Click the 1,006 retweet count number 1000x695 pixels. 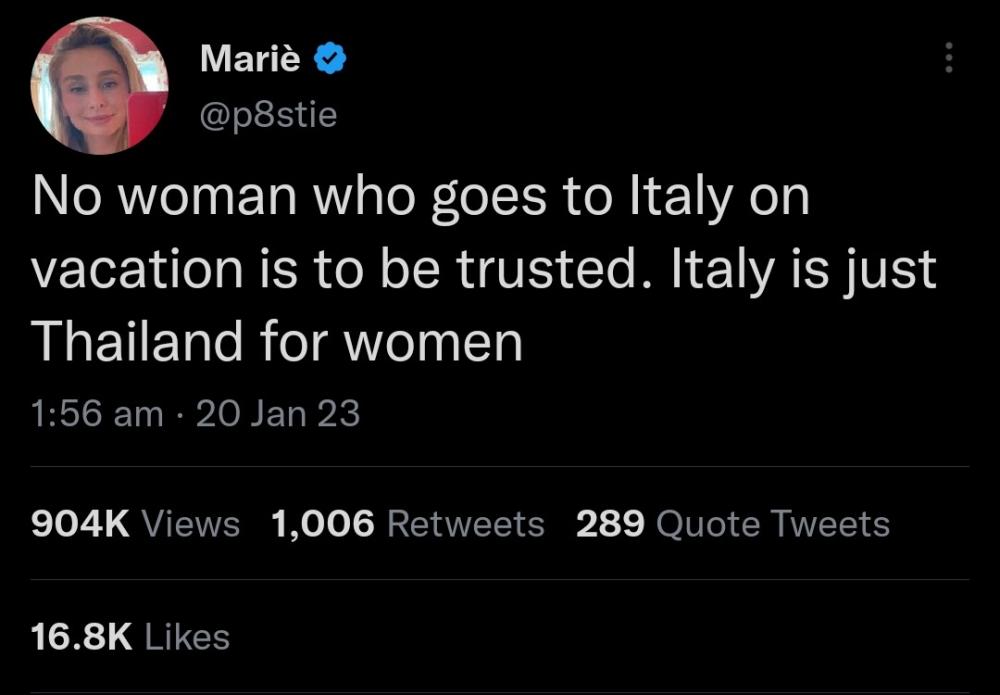coord(323,524)
